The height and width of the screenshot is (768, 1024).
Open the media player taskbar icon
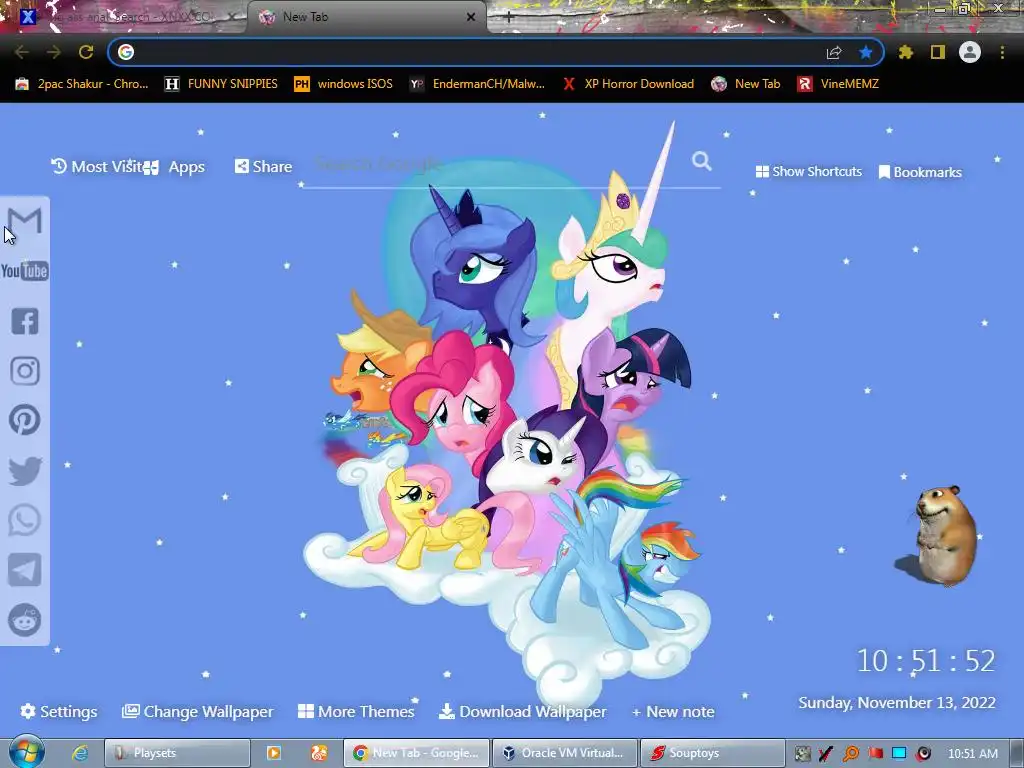(274, 753)
